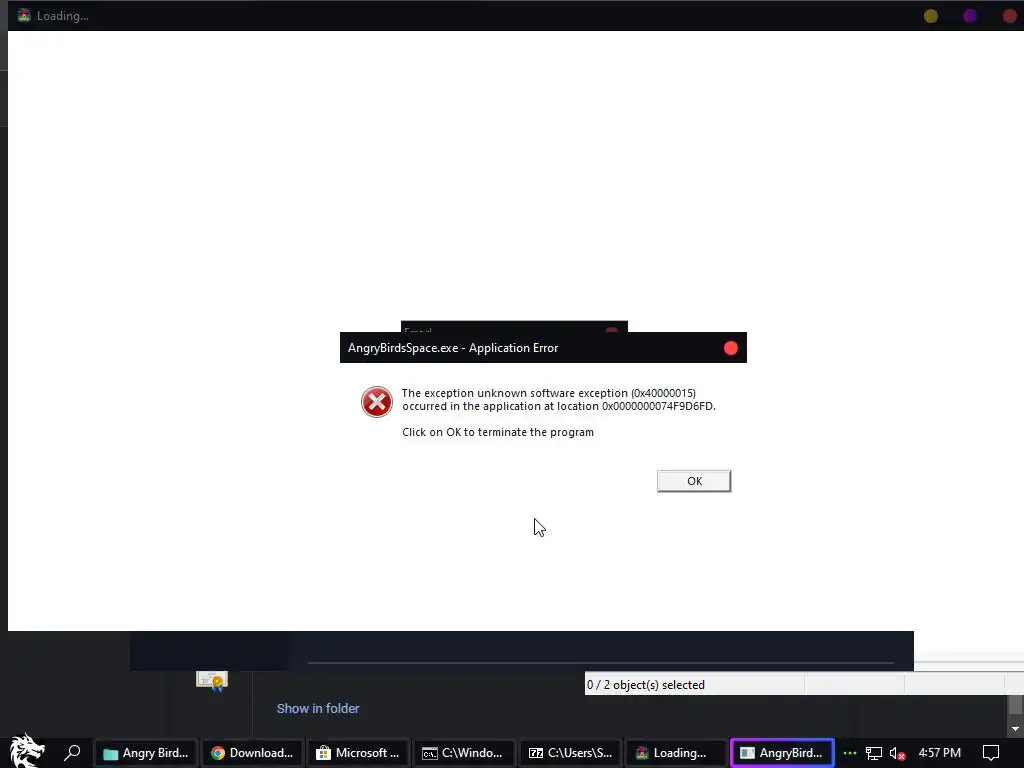Switch to the Microsoft Store taskbar item

click(x=358, y=753)
